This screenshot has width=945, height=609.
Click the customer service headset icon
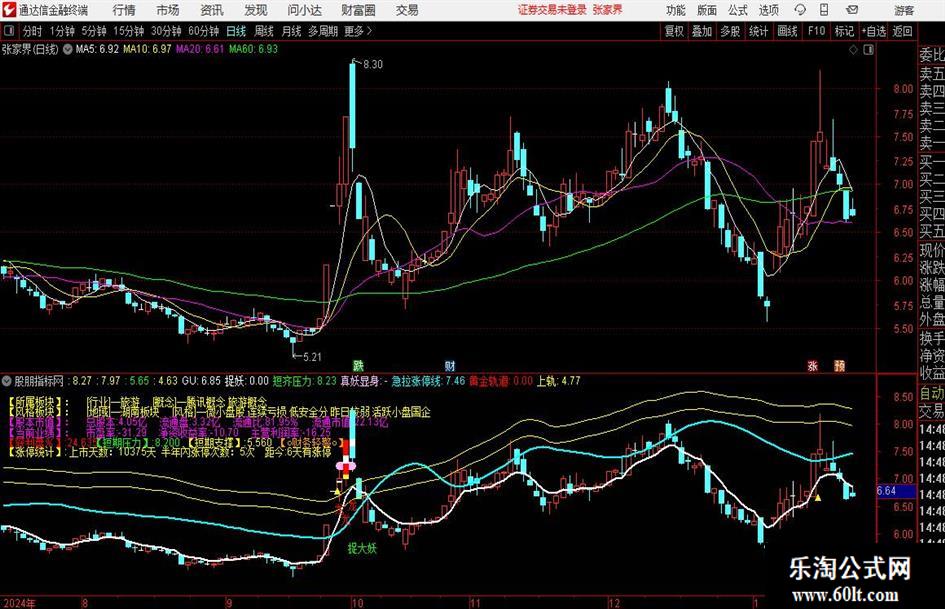tap(800, 10)
